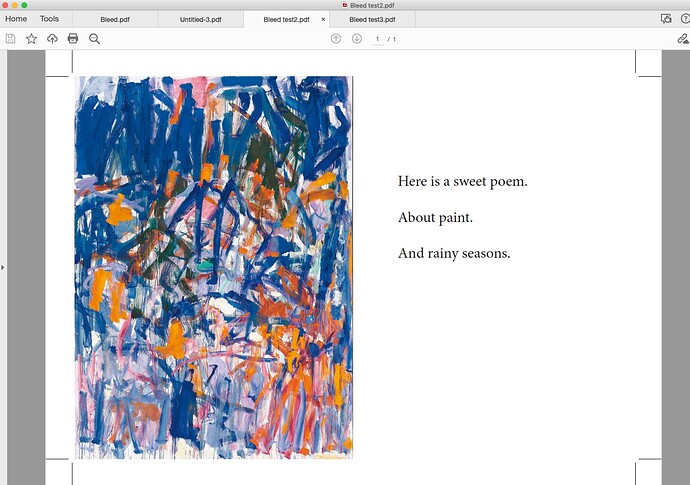Click the current page number field
The image size is (690, 485).
[378, 39]
